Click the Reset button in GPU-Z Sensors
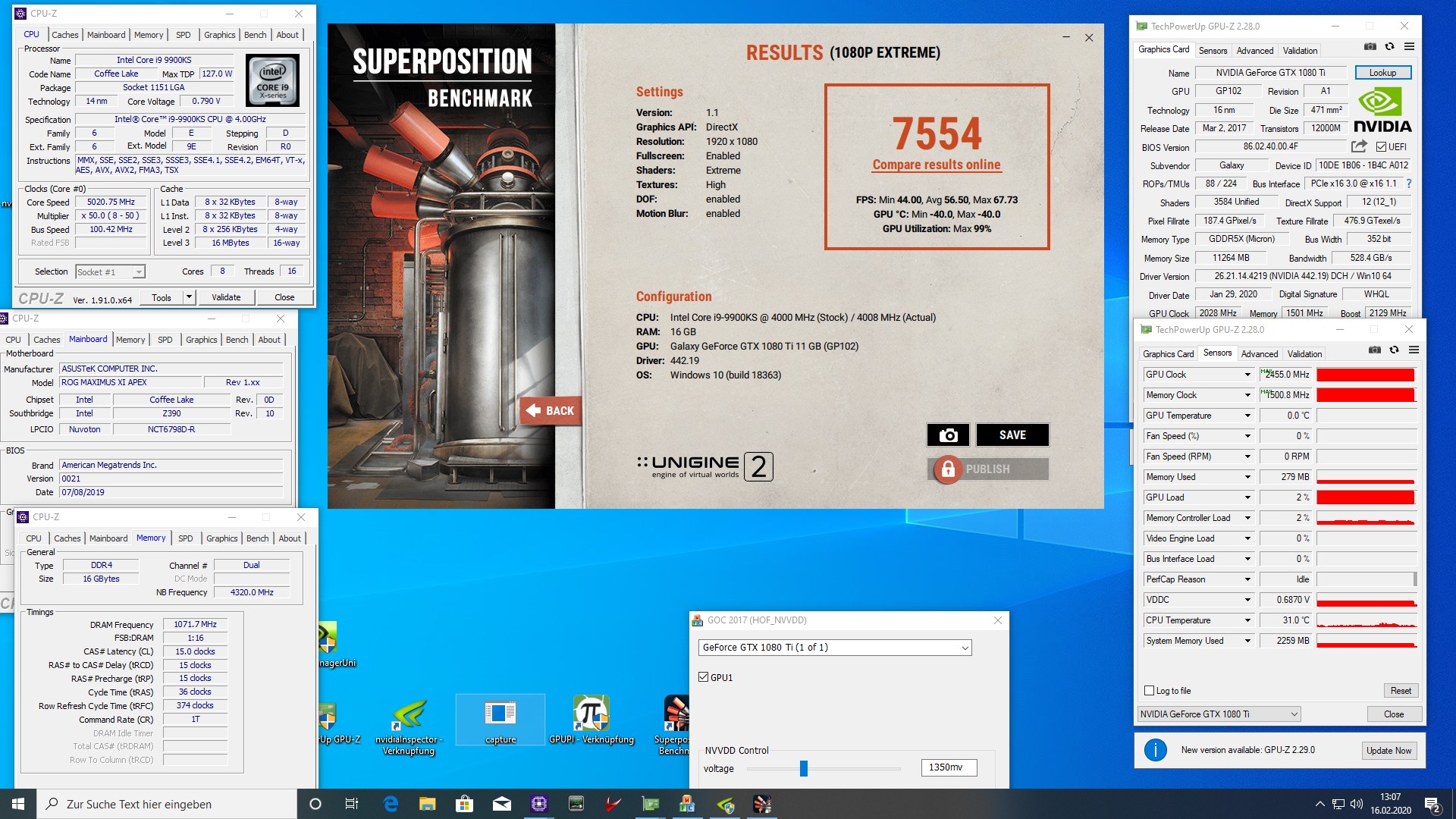 (x=1401, y=691)
